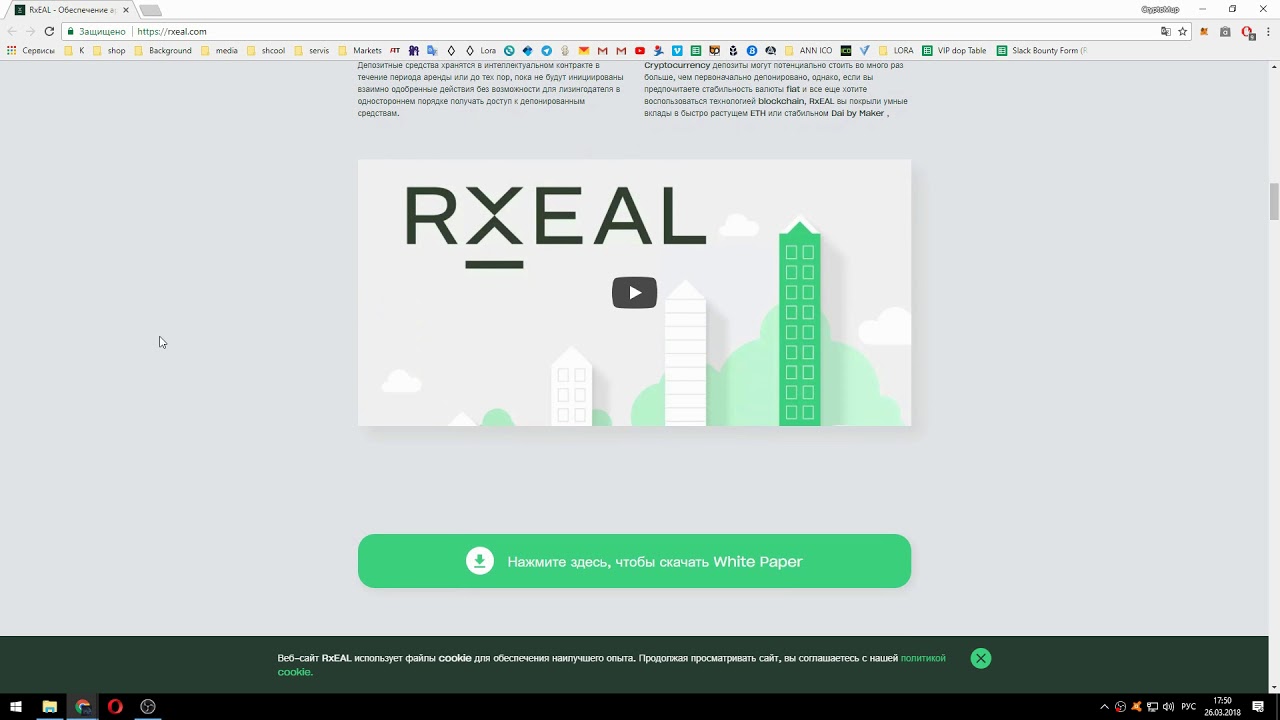Screen dimensions: 1280x720
Task: Click the Avast tray icon
Action: [x=1136, y=707]
